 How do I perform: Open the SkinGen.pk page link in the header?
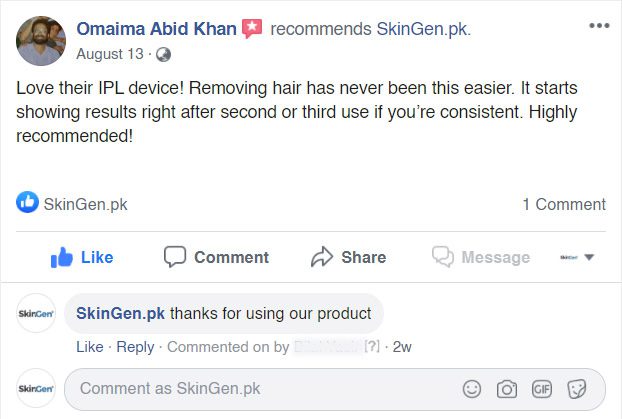(x=422, y=29)
